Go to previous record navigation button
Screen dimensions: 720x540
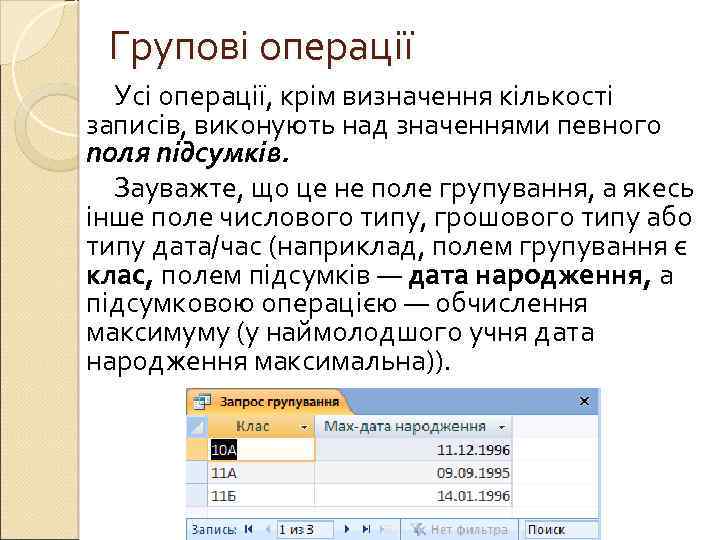[268, 529]
